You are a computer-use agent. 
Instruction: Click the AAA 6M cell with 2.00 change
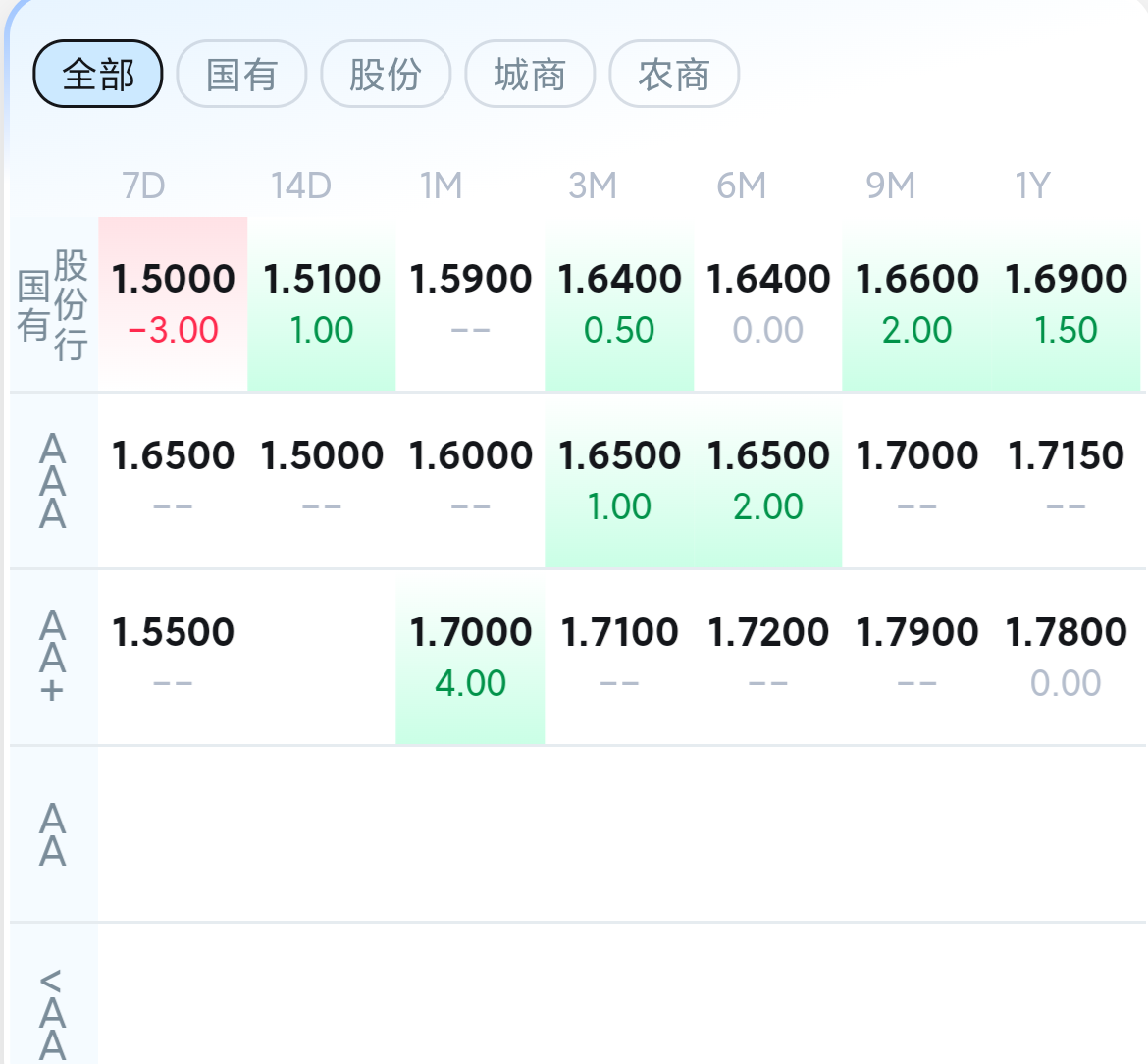[768, 481]
